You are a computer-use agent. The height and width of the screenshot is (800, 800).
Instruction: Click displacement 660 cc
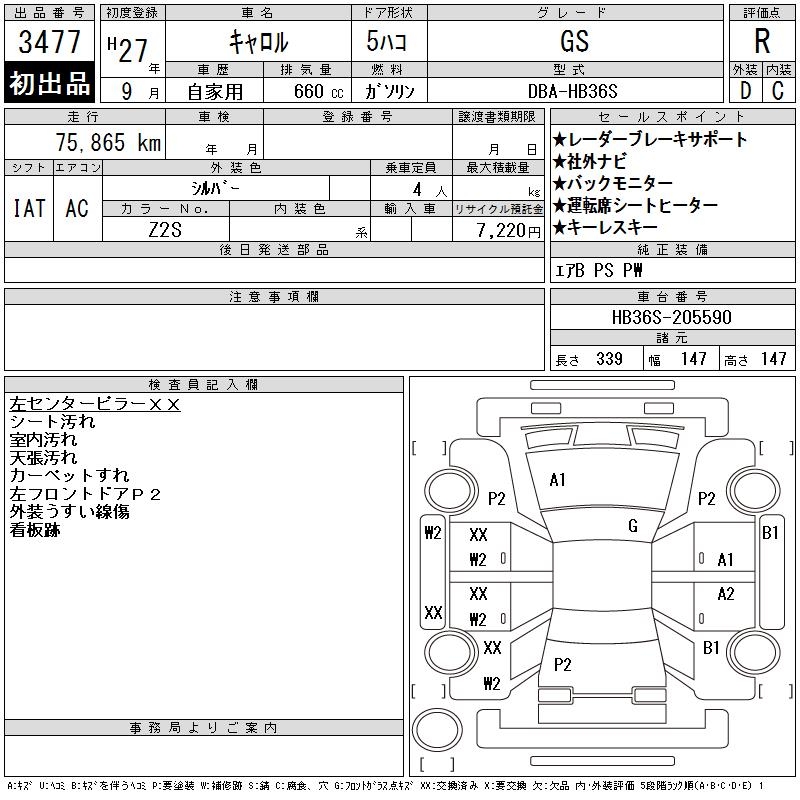(x=318, y=92)
